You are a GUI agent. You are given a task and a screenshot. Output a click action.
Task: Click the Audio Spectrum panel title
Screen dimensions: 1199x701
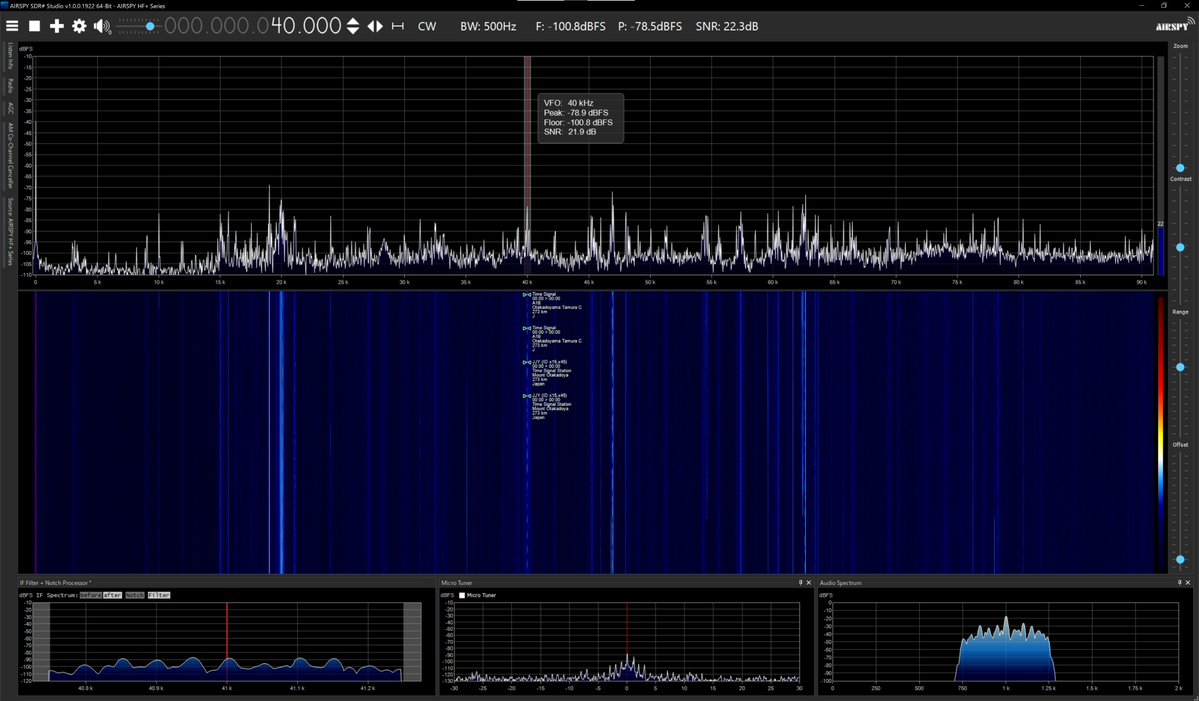point(840,583)
